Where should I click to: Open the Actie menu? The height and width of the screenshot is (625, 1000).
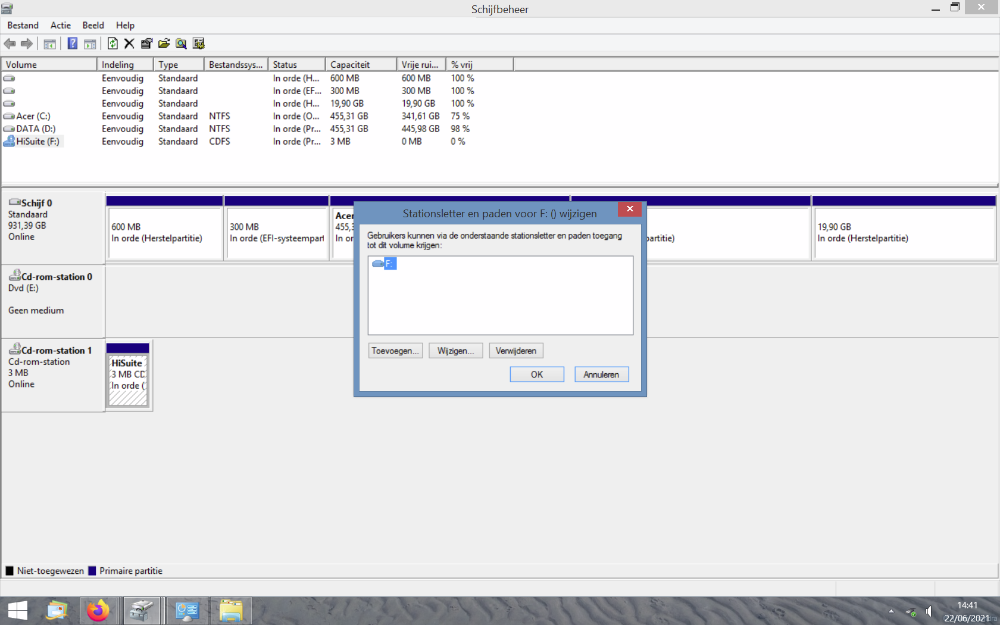pos(61,25)
